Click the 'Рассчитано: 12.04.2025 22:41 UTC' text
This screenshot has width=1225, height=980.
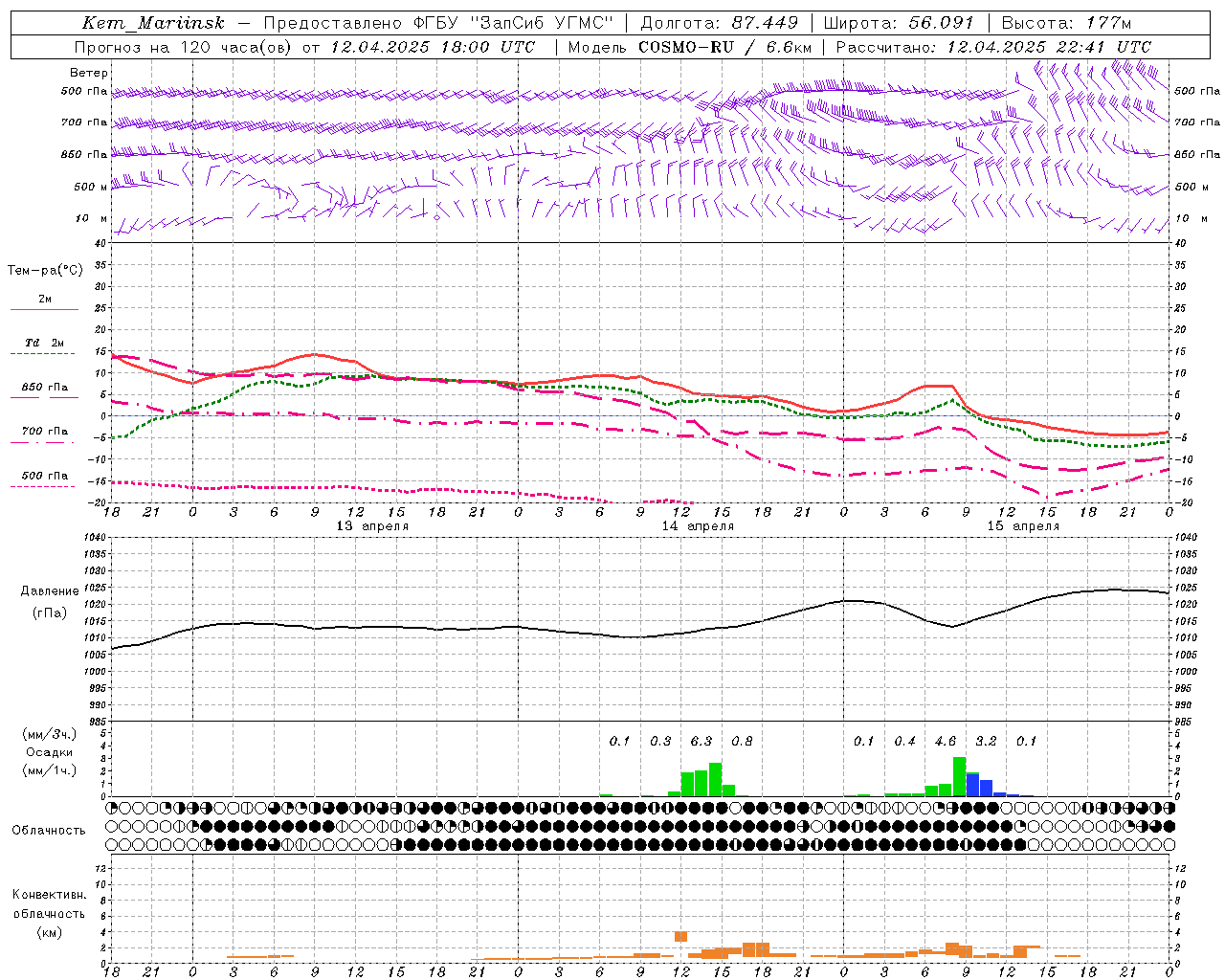[994, 47]
